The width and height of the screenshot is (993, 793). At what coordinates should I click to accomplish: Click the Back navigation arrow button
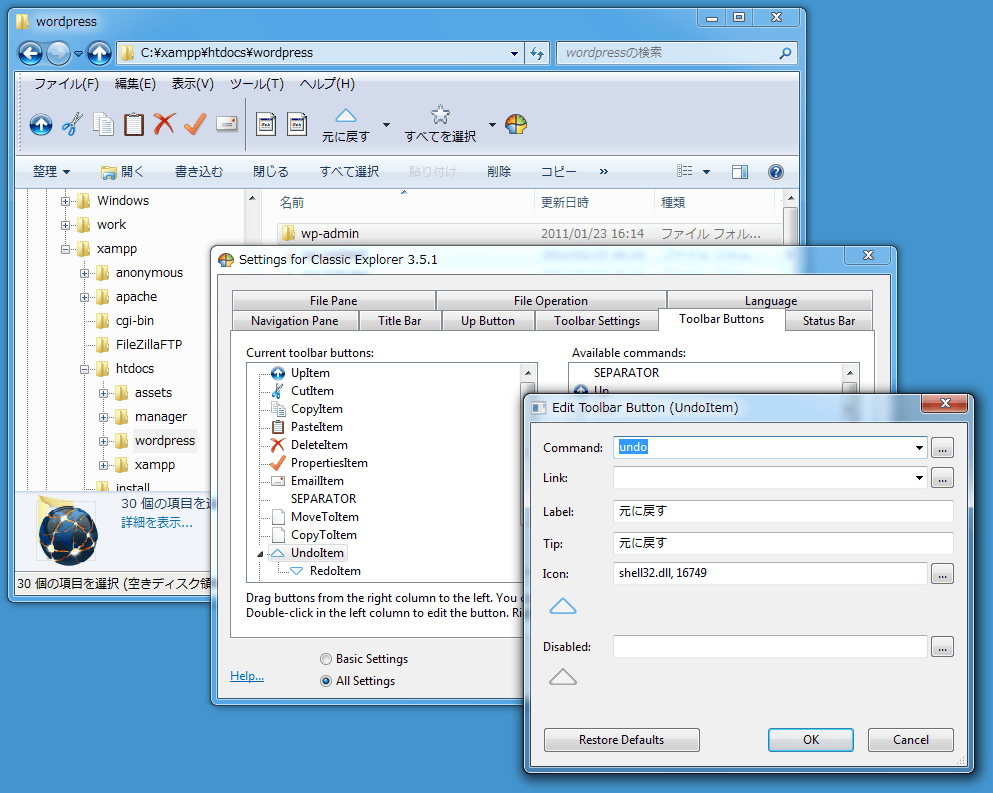(30, 53)
